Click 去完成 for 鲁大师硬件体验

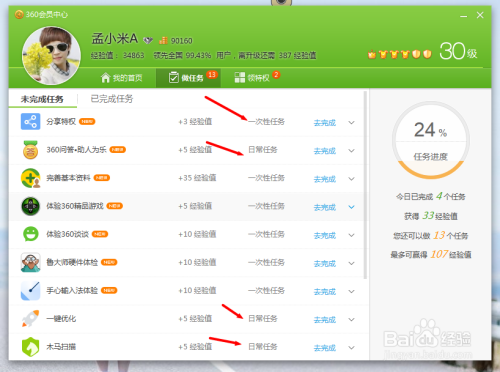(325, 263)
